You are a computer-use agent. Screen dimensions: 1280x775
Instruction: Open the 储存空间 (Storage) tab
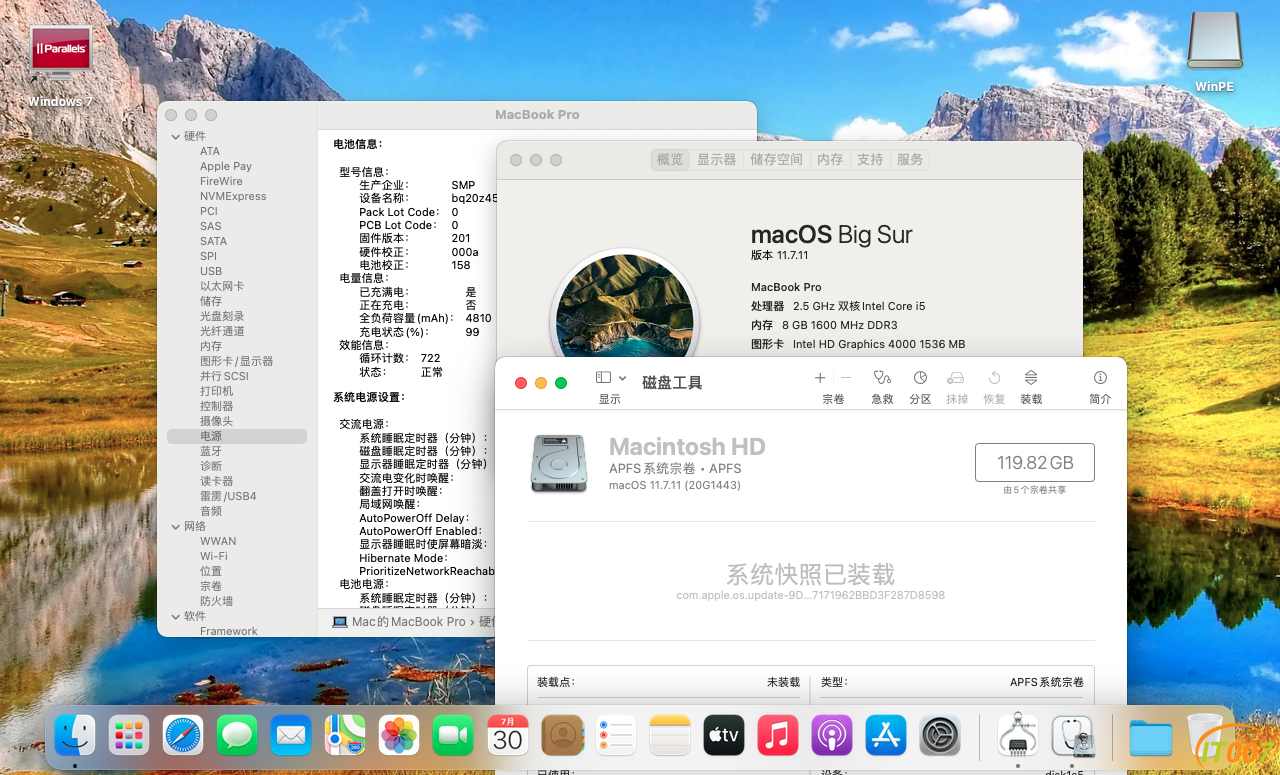(776, 160)
